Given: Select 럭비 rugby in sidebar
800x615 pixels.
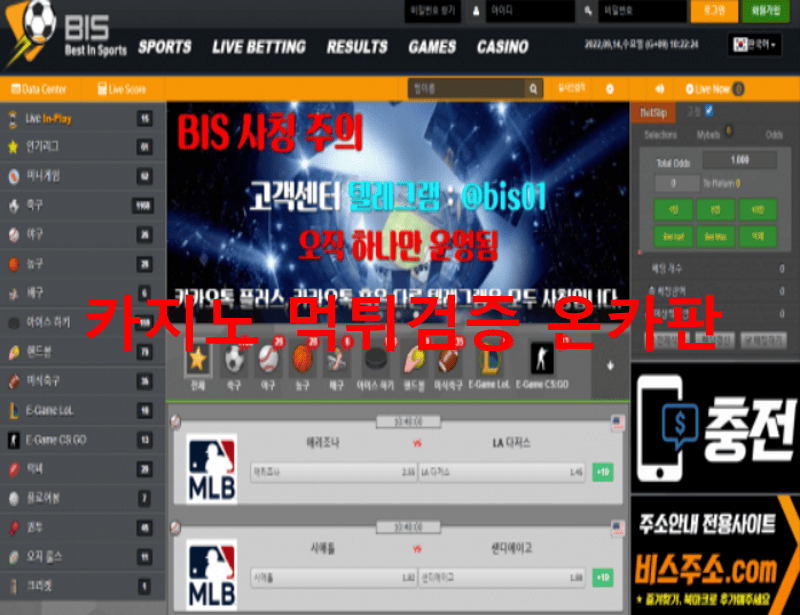Looking at the screenshot, I should click(x=83, y=470).
